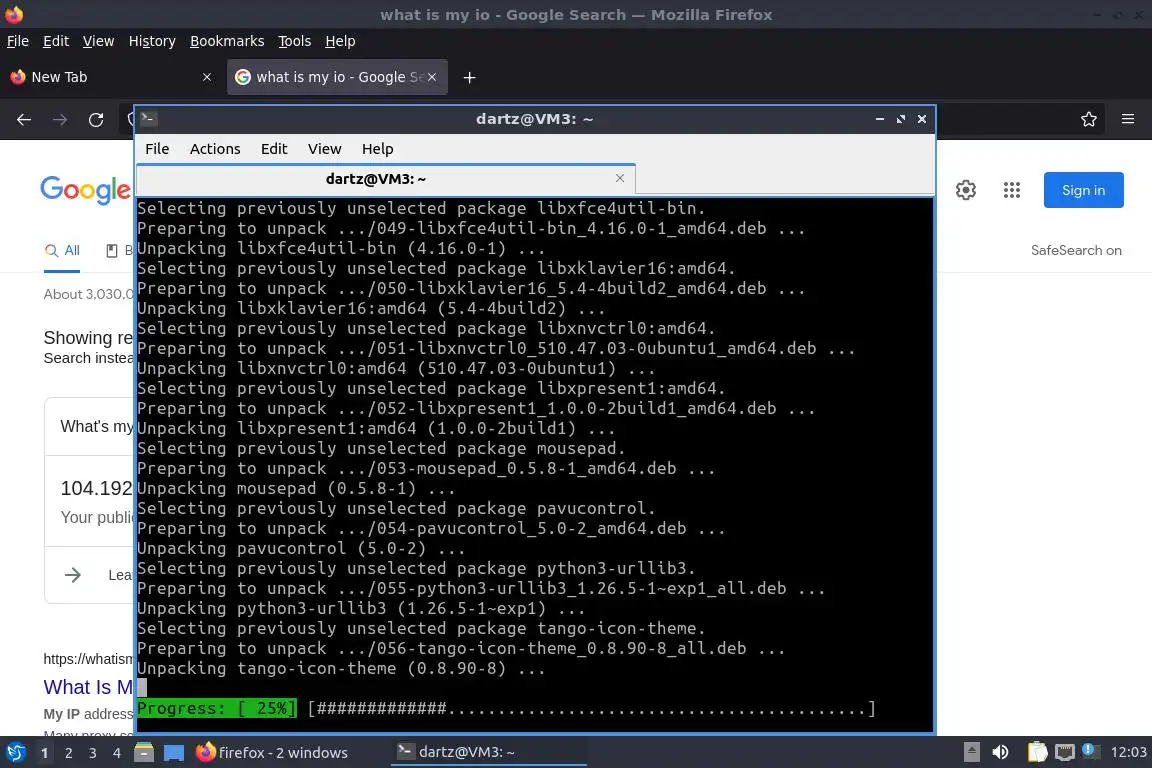Open the terminal Edit menu
1152x768 pixels.
[274, 148]
